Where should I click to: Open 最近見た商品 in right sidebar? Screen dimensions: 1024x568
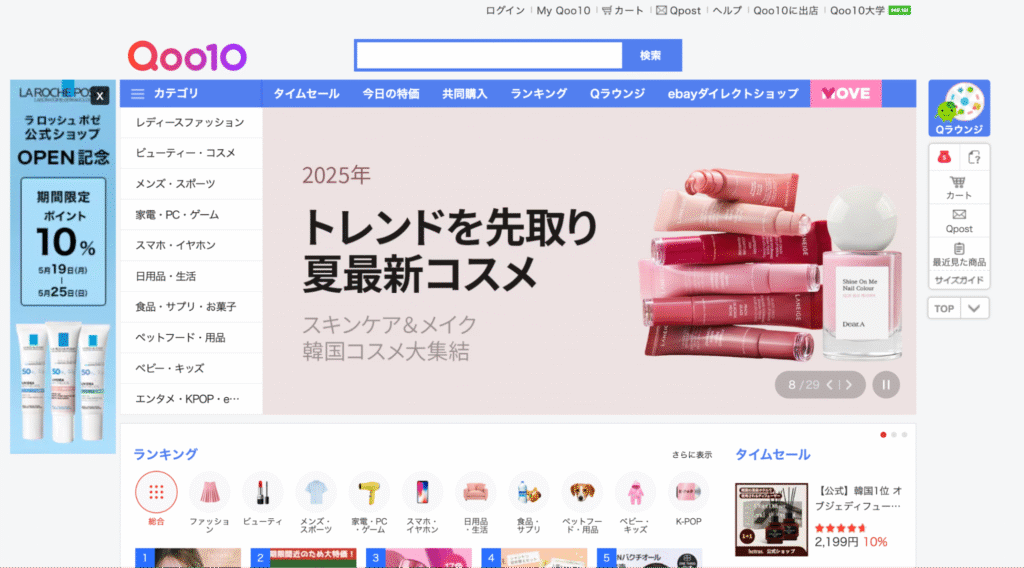coord(959,255)
